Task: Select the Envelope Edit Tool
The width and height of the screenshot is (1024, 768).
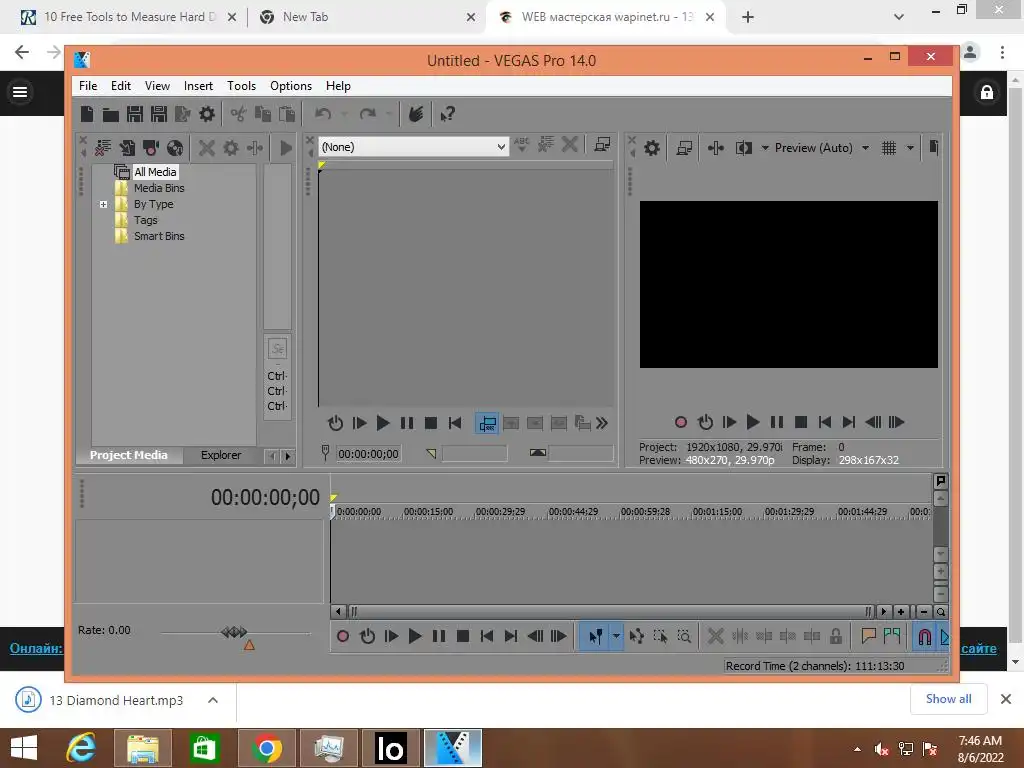Action: click(x=636, y=636)
